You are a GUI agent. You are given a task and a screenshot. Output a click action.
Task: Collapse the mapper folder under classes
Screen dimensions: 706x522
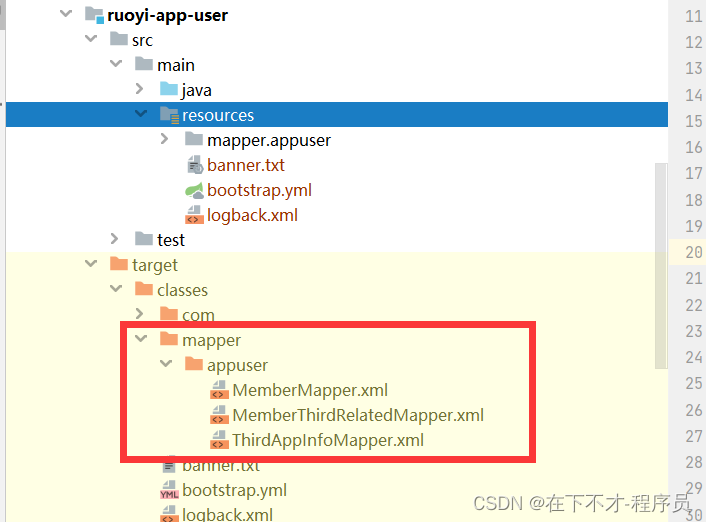[x=141, y=338]
